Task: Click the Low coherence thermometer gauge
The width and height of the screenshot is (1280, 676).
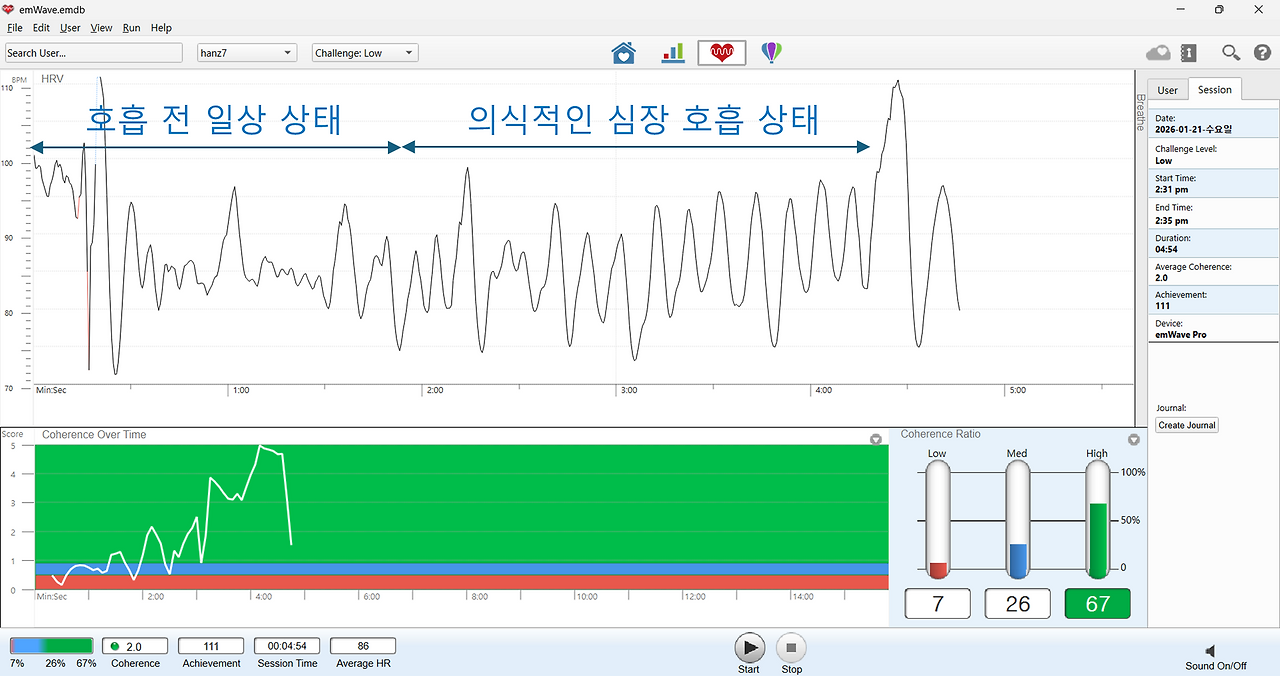Action: tap(937, 520)
